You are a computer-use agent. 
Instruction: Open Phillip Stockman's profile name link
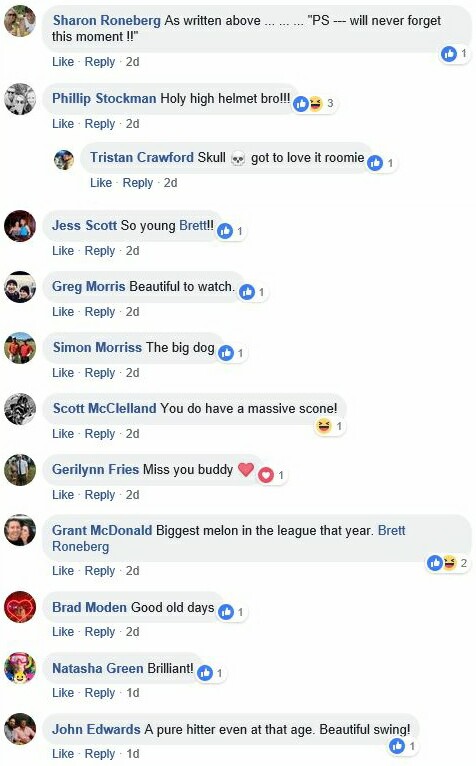[104, 98]
